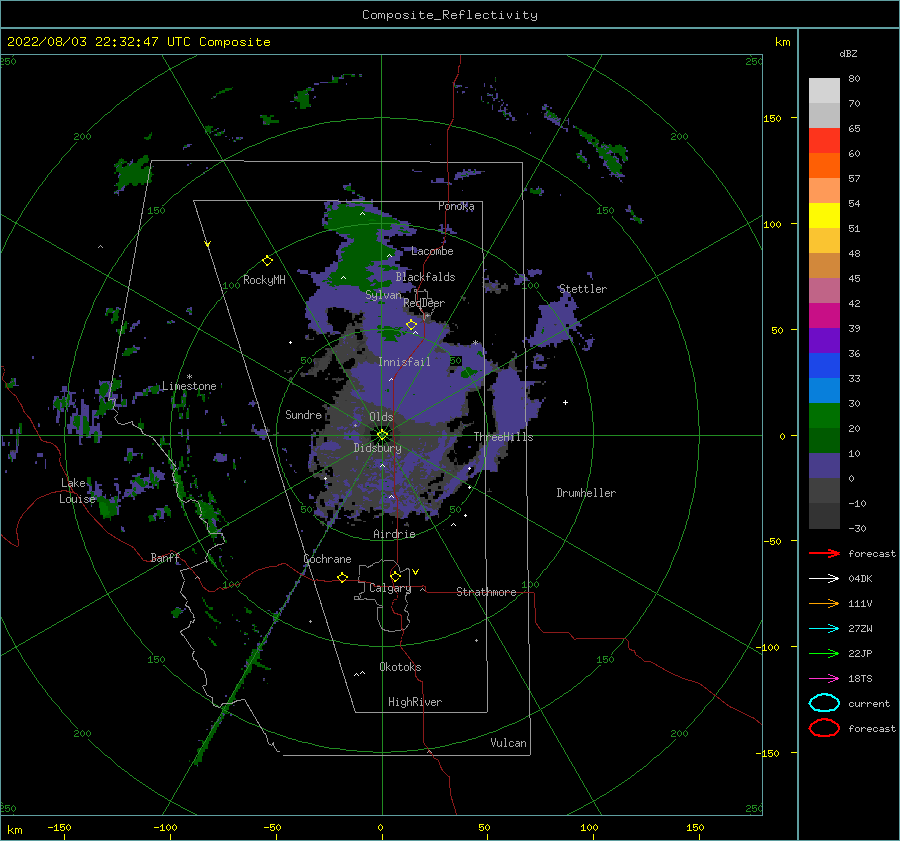
Task: Click the Banff town label
Action: (165, 557)
